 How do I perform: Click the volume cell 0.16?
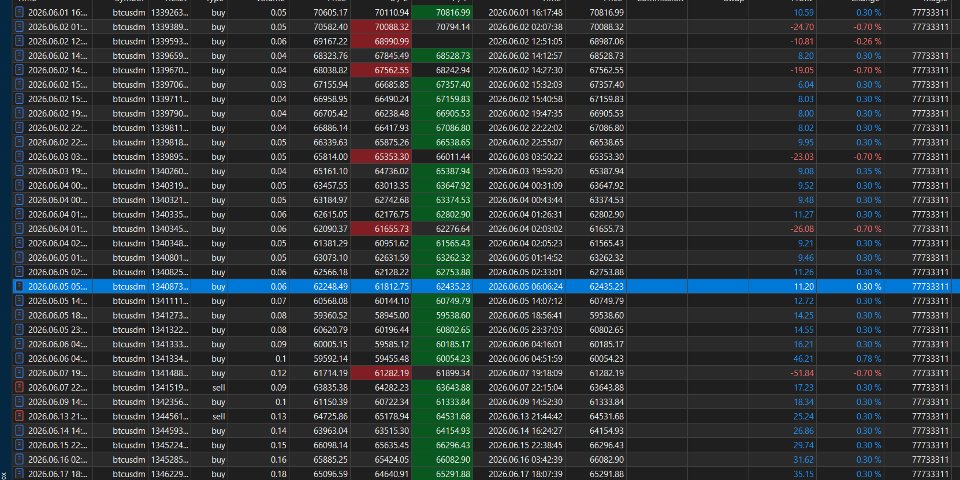pyautogui.click(x=279, y=459)
